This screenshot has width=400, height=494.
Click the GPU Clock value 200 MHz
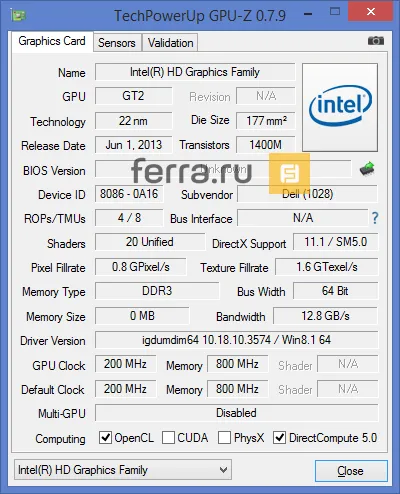125,364
